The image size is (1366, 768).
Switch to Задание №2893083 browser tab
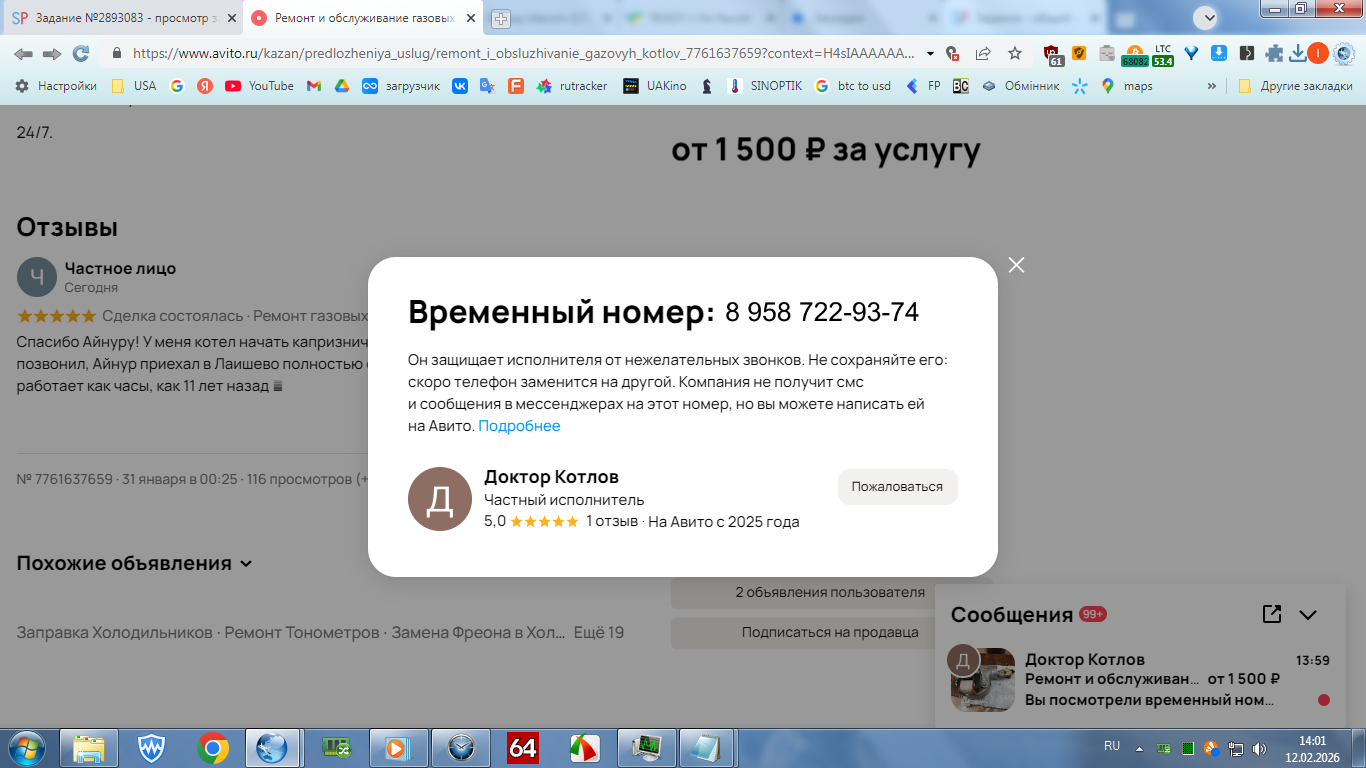[121, 18]
